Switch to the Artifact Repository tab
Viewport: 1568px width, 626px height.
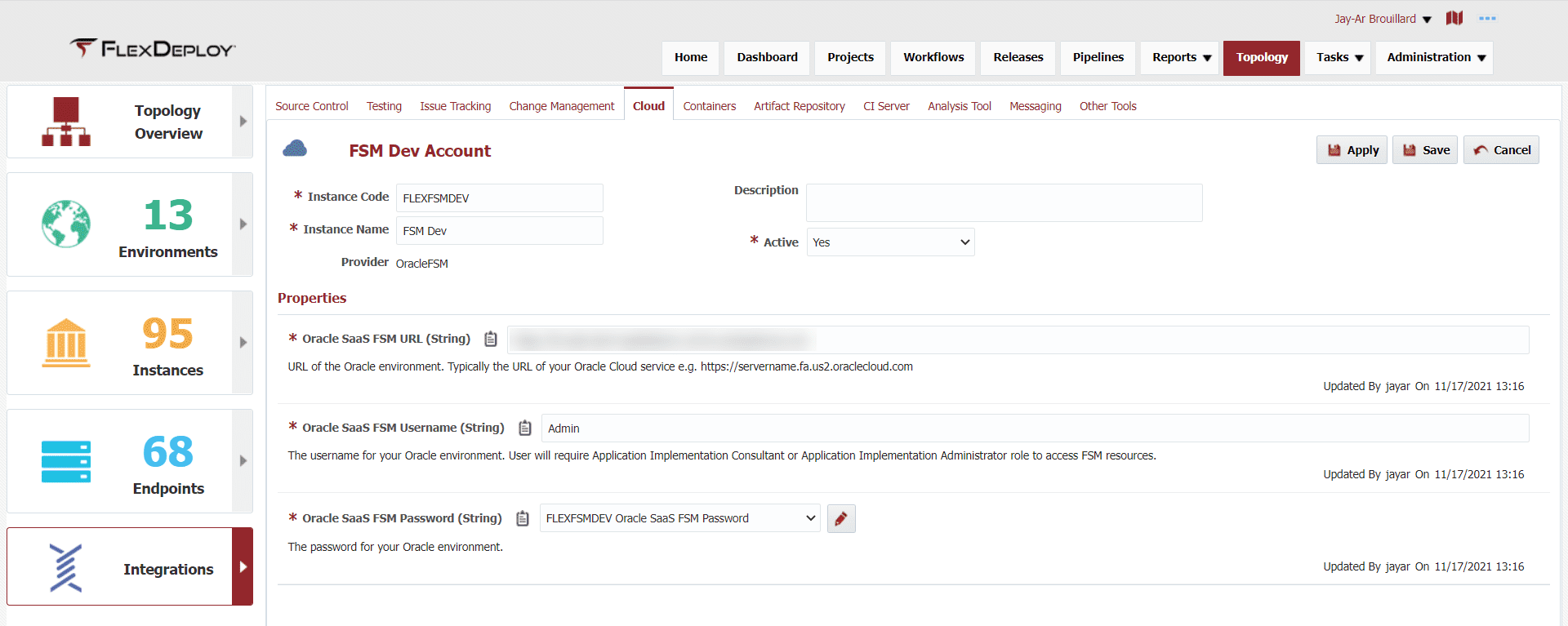pos(800,106)
